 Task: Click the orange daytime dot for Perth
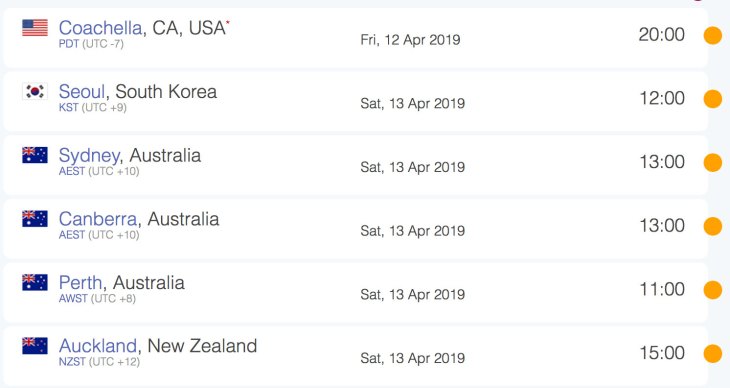(x=713, y=290)
